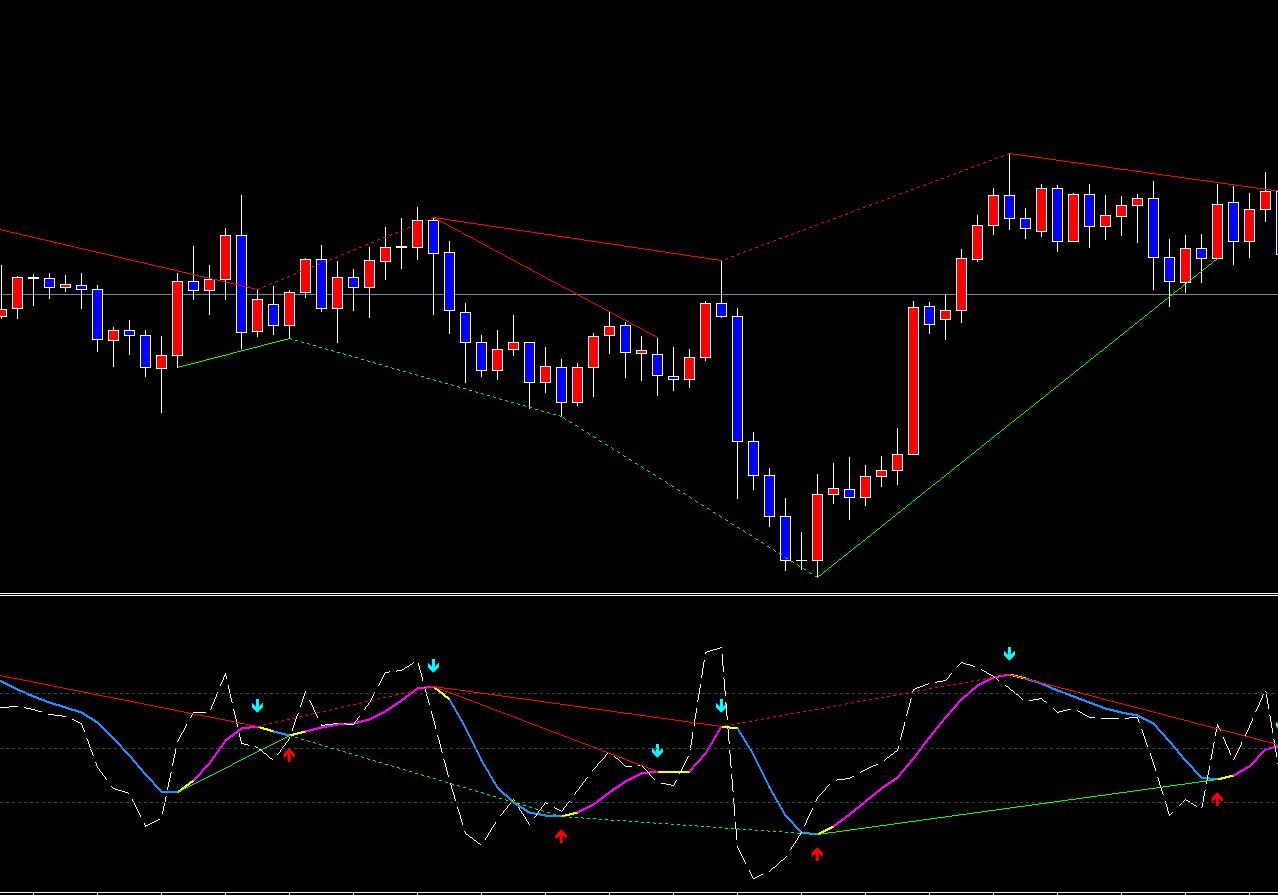Select long solid green line in oscillator panel

(x=1018, y=806)
